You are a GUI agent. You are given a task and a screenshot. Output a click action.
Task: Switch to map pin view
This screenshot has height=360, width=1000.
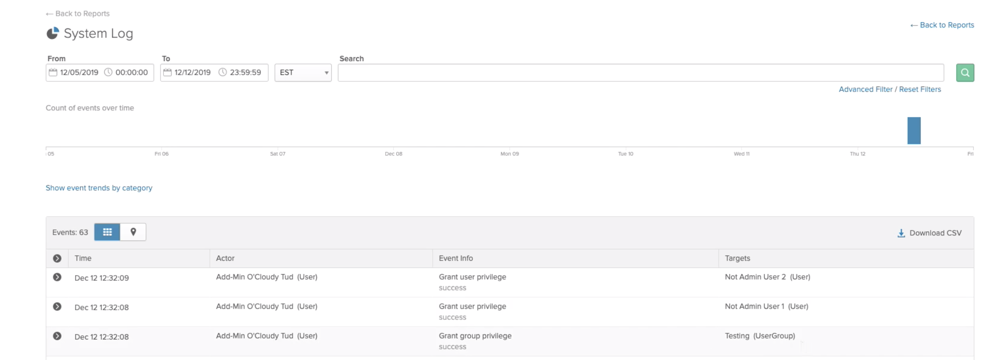tap(133, 232)
